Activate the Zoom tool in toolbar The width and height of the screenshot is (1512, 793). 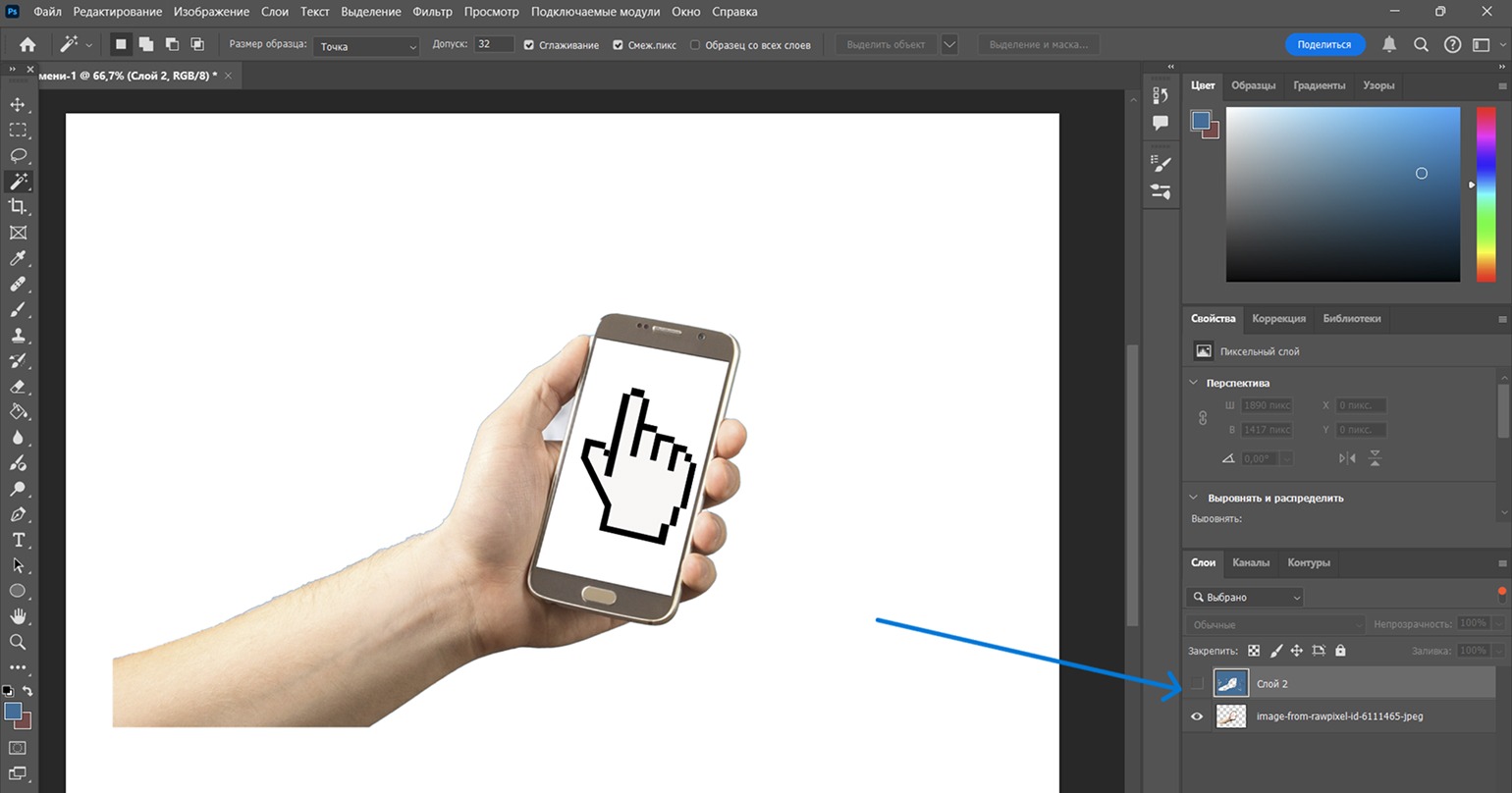point(18,642)
